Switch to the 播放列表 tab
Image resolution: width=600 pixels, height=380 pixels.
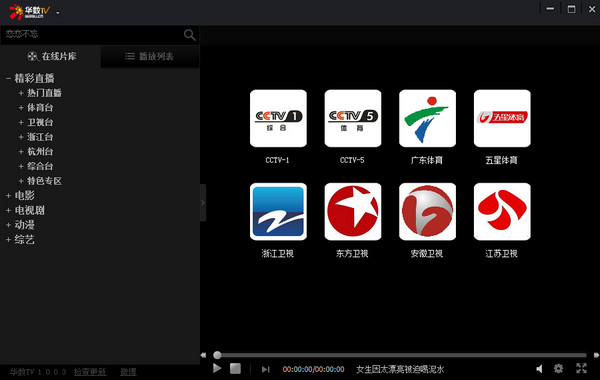[150, 57]
